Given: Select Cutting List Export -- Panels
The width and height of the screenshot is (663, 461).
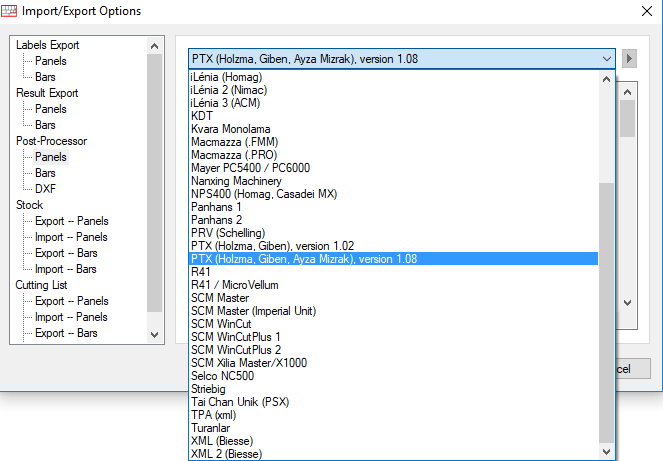Looking at the screenshot, I should 71,301.
